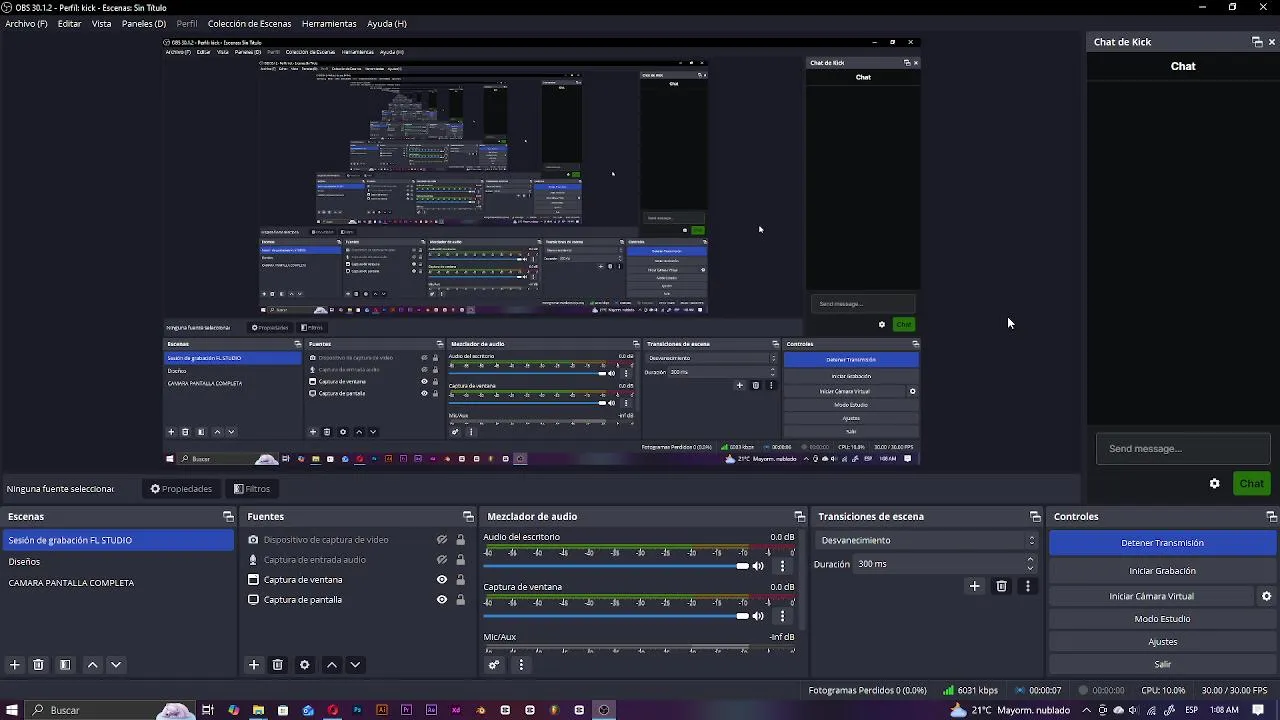Configure virtual camera gear icon

(1266, 596)
